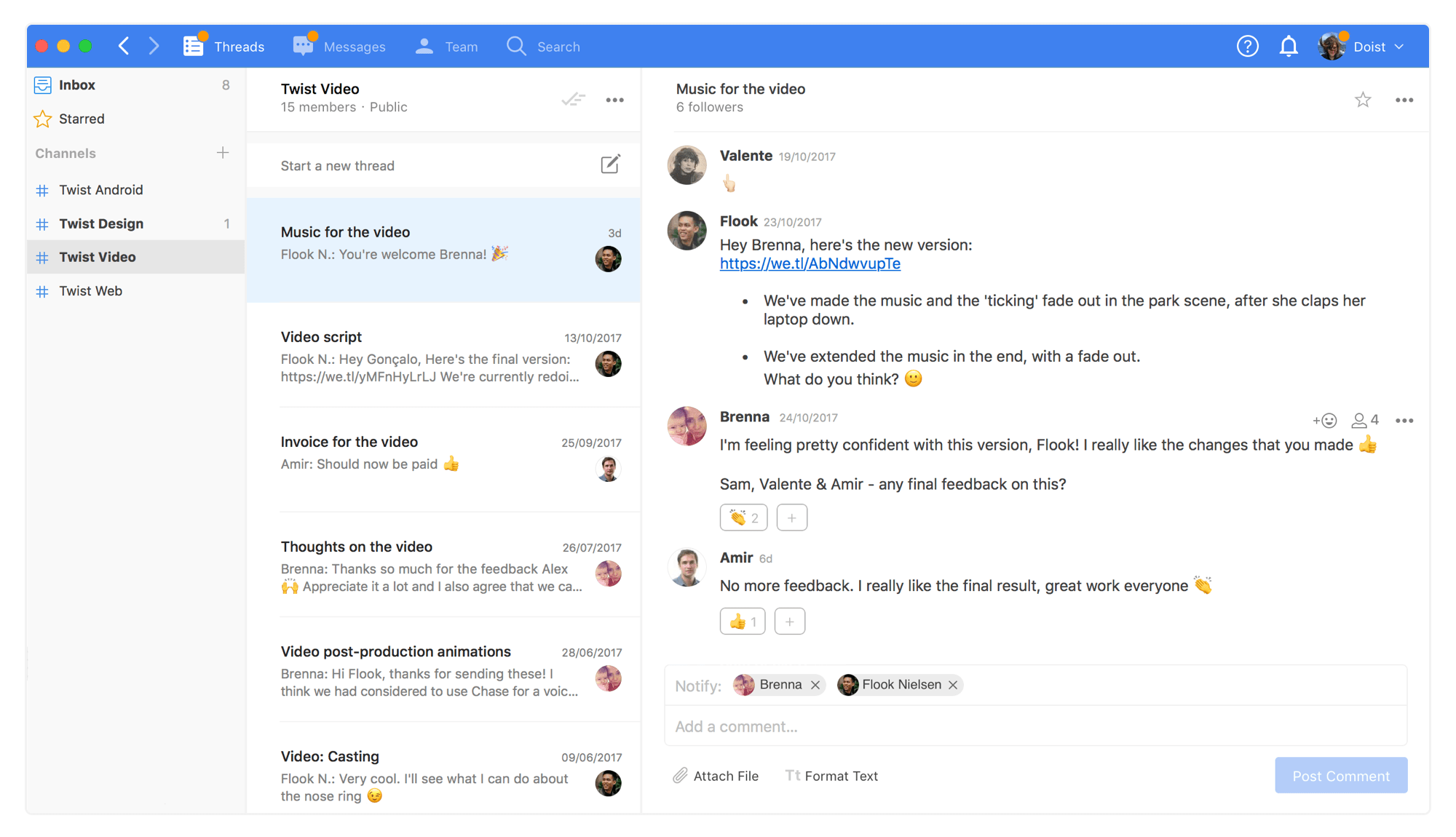Open the we.tl/AbNdwvupTe link
The width and height of the screenshot is (1456, 837).
[x=810, y=263]
